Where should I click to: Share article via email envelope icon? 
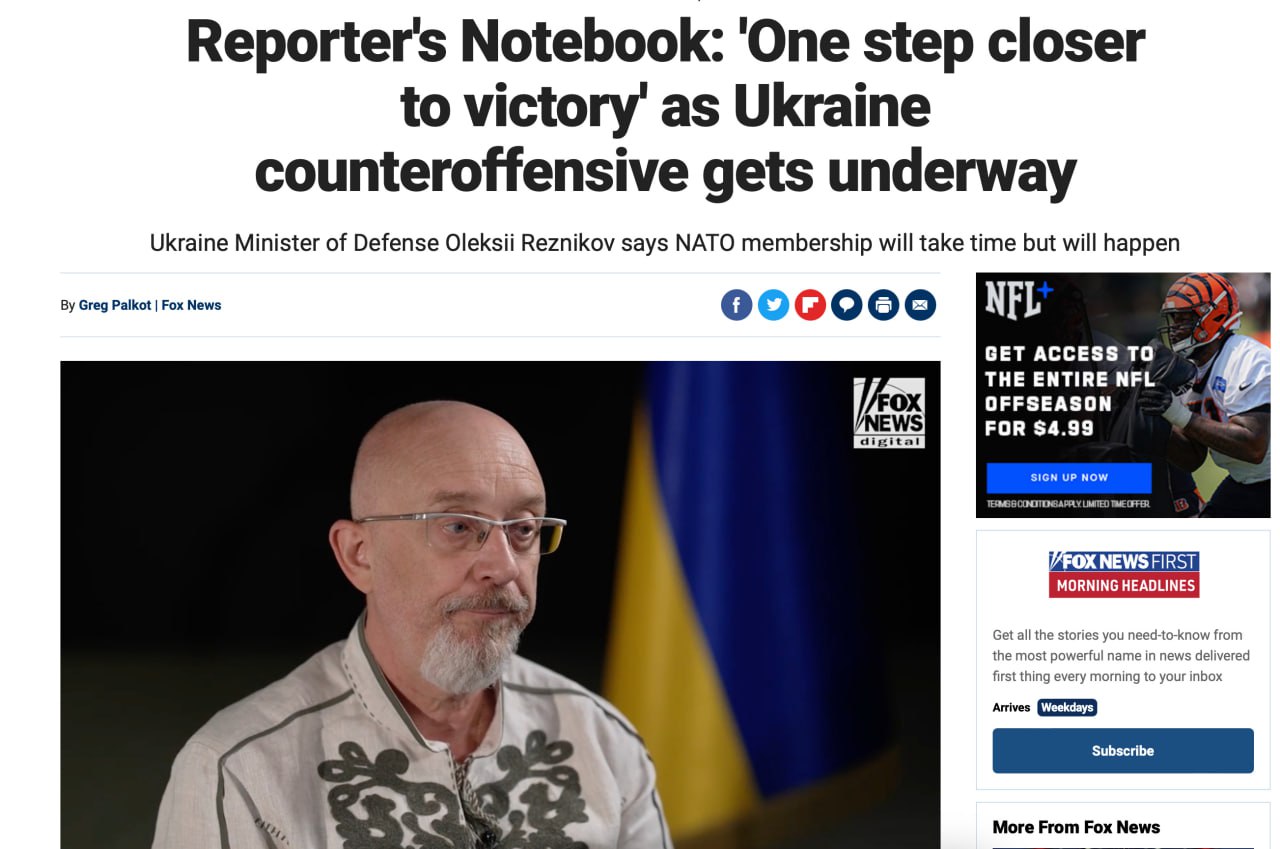920,305
